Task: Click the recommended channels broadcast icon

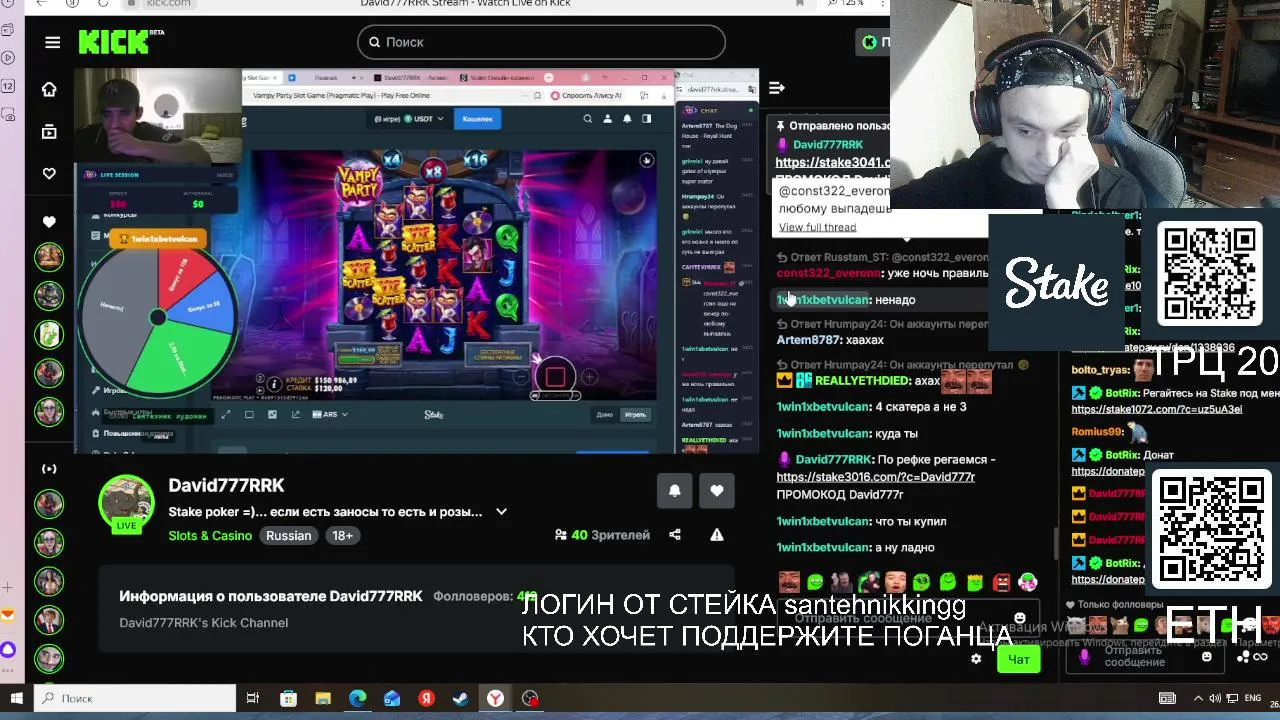Action: coord(49,469)
